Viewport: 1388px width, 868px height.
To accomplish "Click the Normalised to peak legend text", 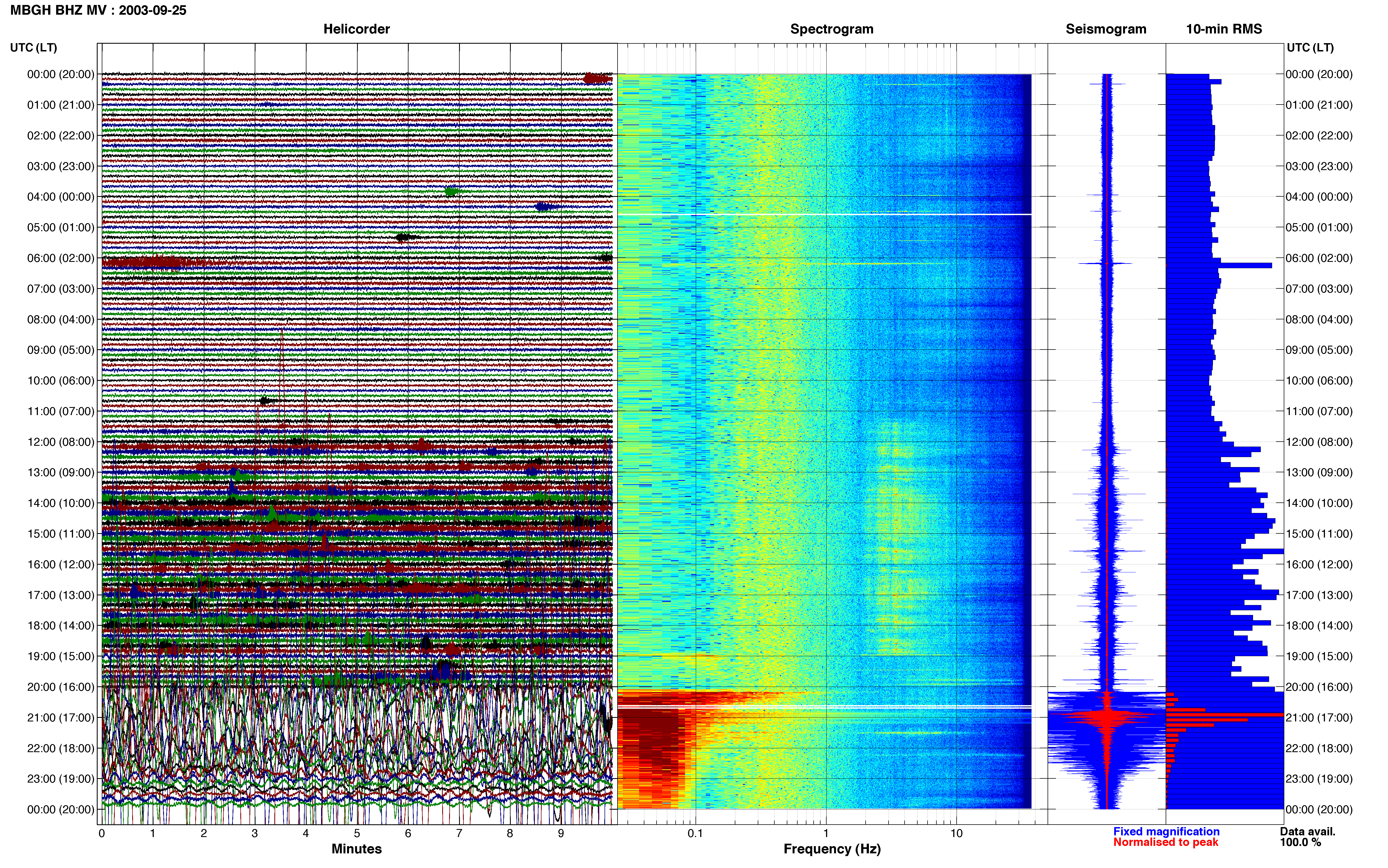I will click(x=1165, y=842).
